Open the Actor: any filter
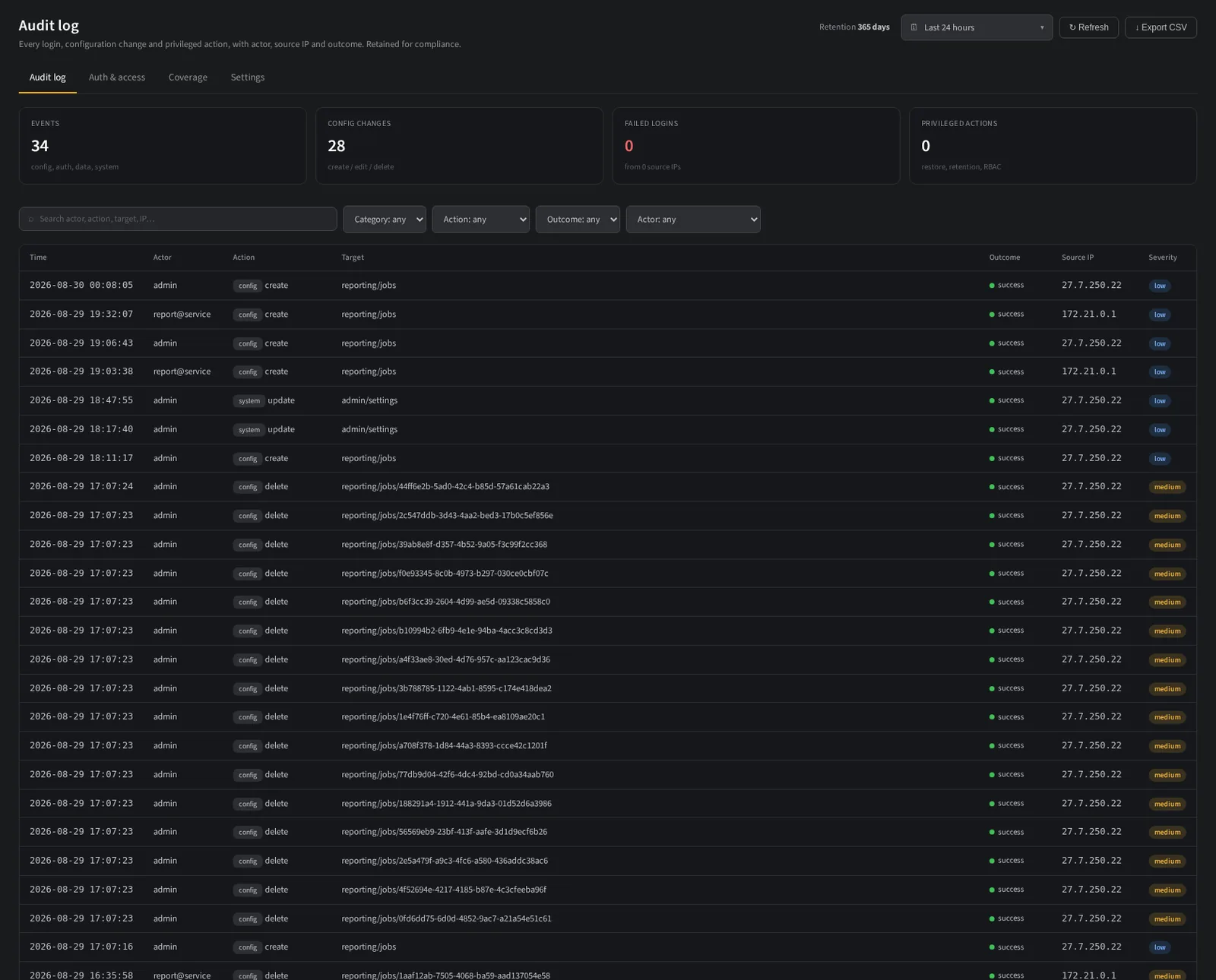Viewport: 1216px width, 980px height. coord(693,220)
